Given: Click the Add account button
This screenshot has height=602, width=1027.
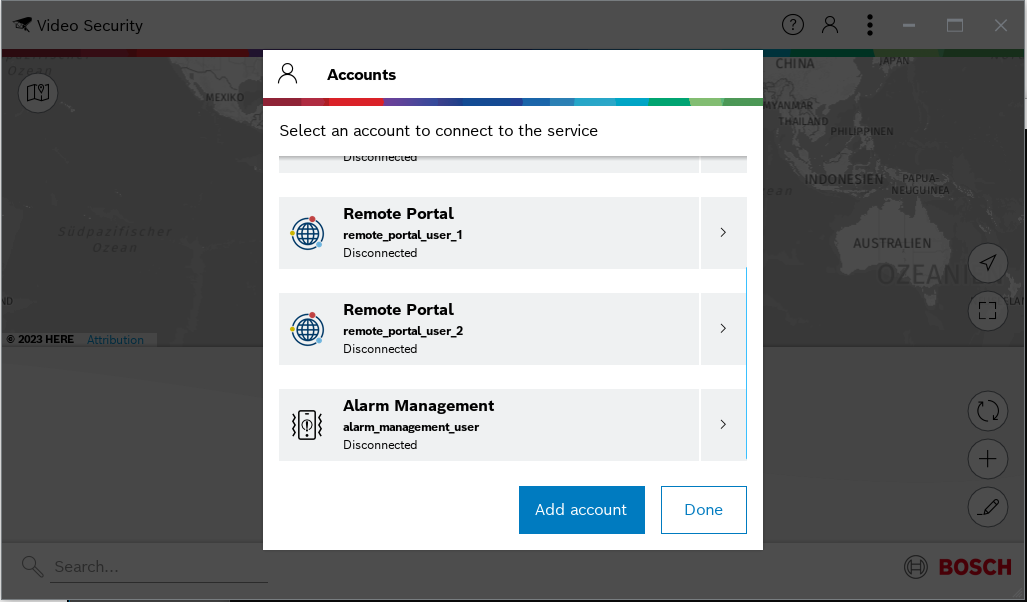Looking at the screenshot, I should click(581, 510).
